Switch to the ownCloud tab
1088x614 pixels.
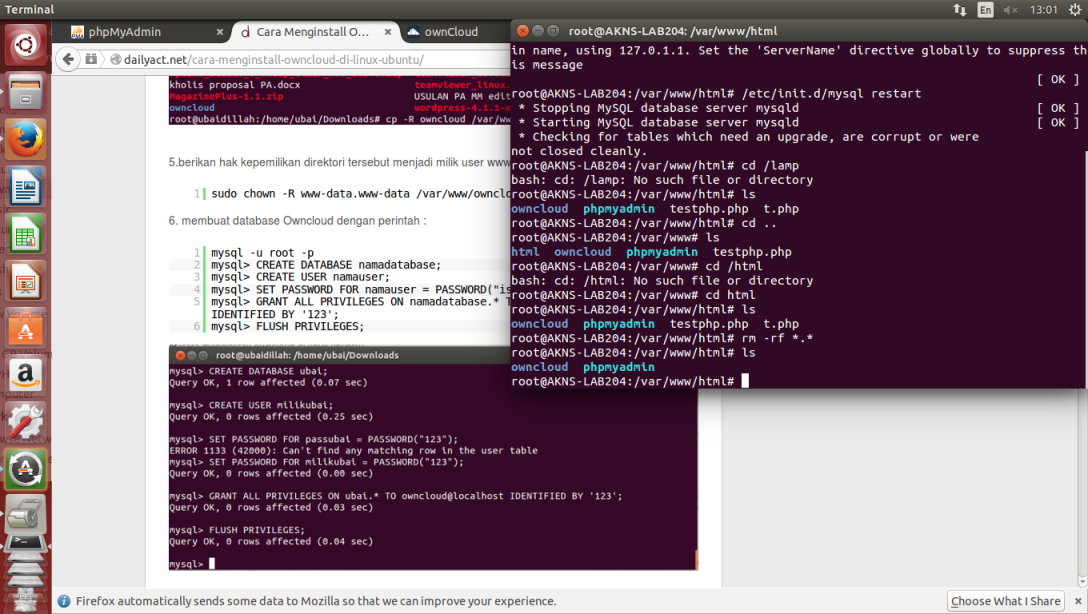pos(451,32)
